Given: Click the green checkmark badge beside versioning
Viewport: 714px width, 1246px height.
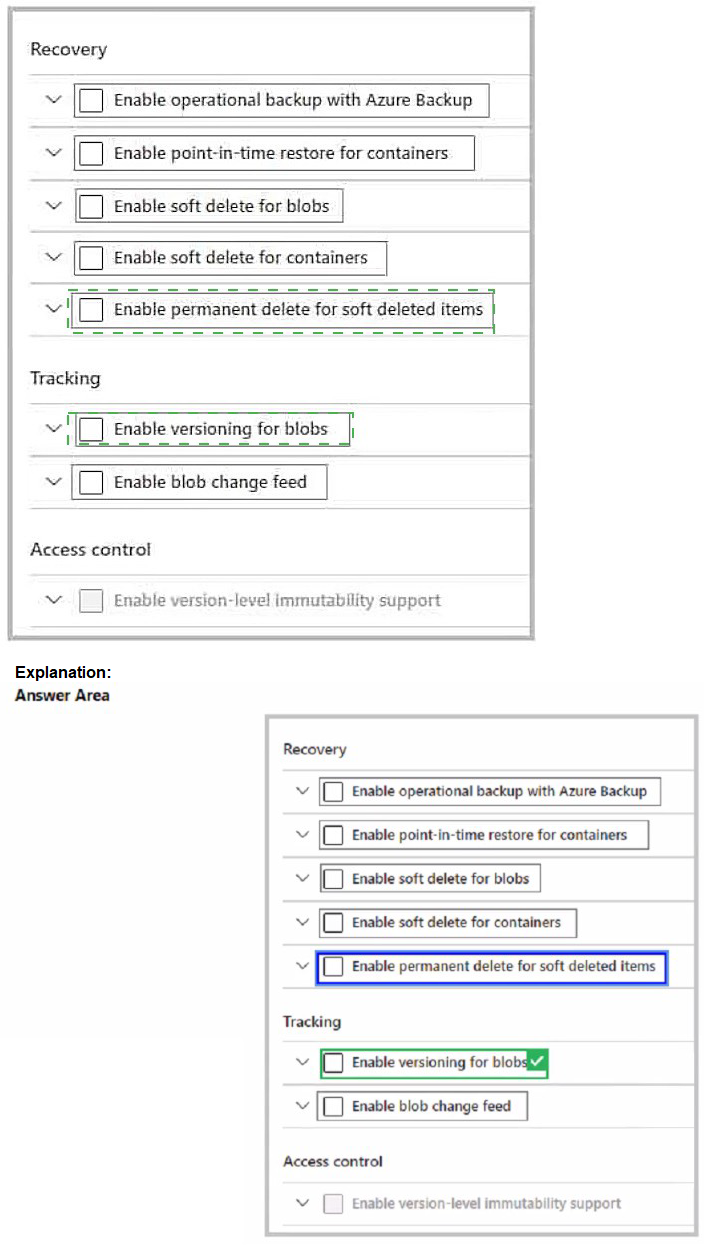Looking at the screenshot, I should (538, 1062).
